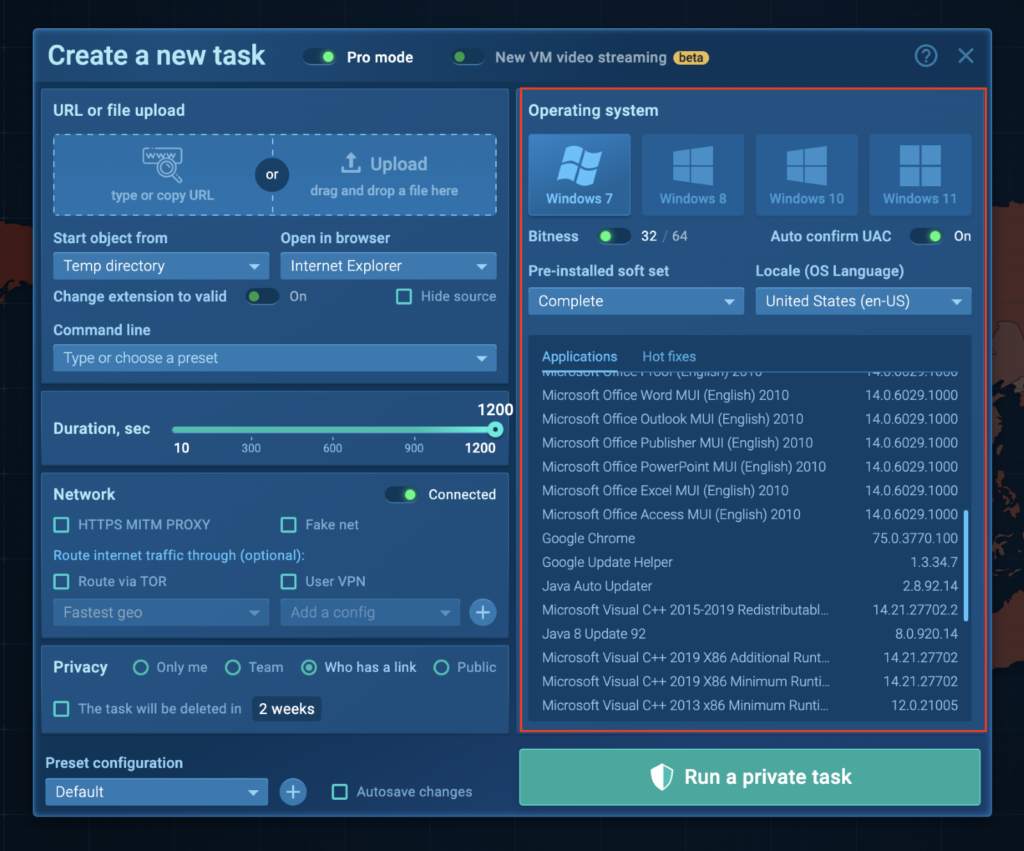Click the URL magnifier icon
Viewport: 1024px width, 851px height.
pyautogui.click(x=162, y=165)
